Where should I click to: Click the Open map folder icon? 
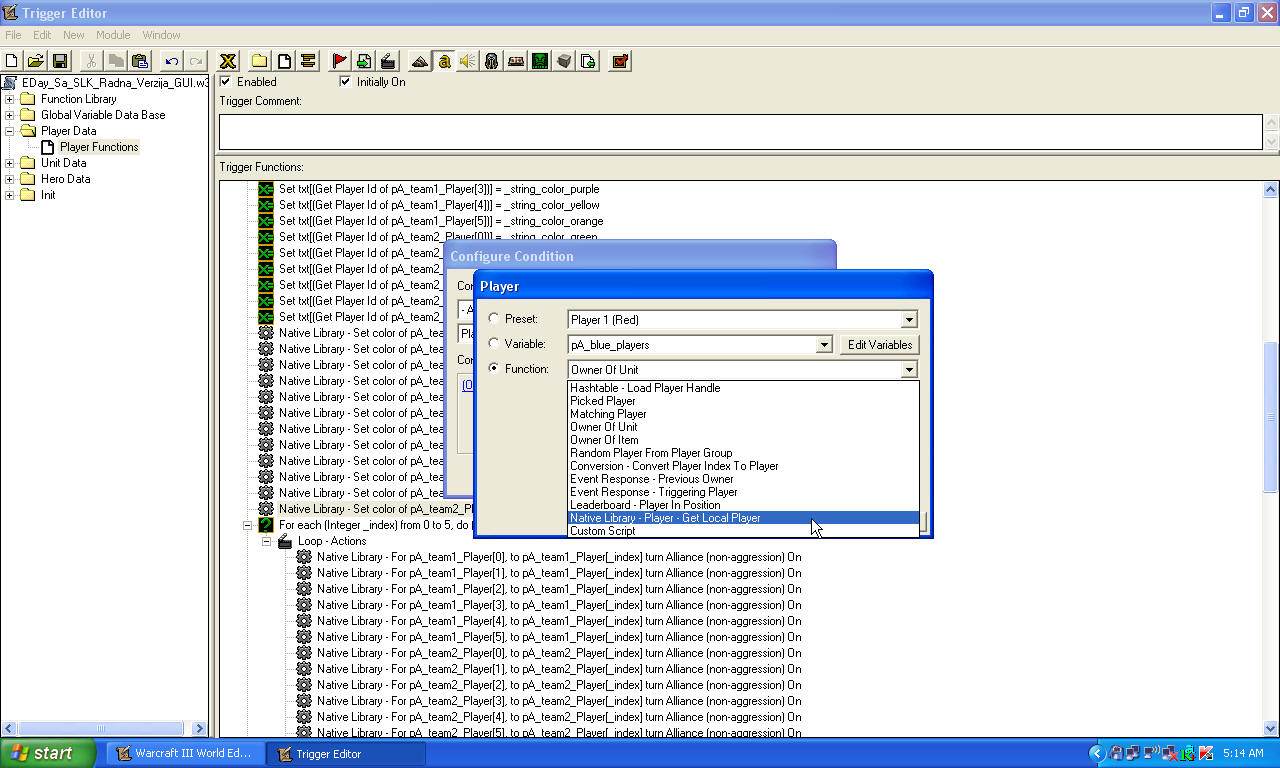[35, 61]
